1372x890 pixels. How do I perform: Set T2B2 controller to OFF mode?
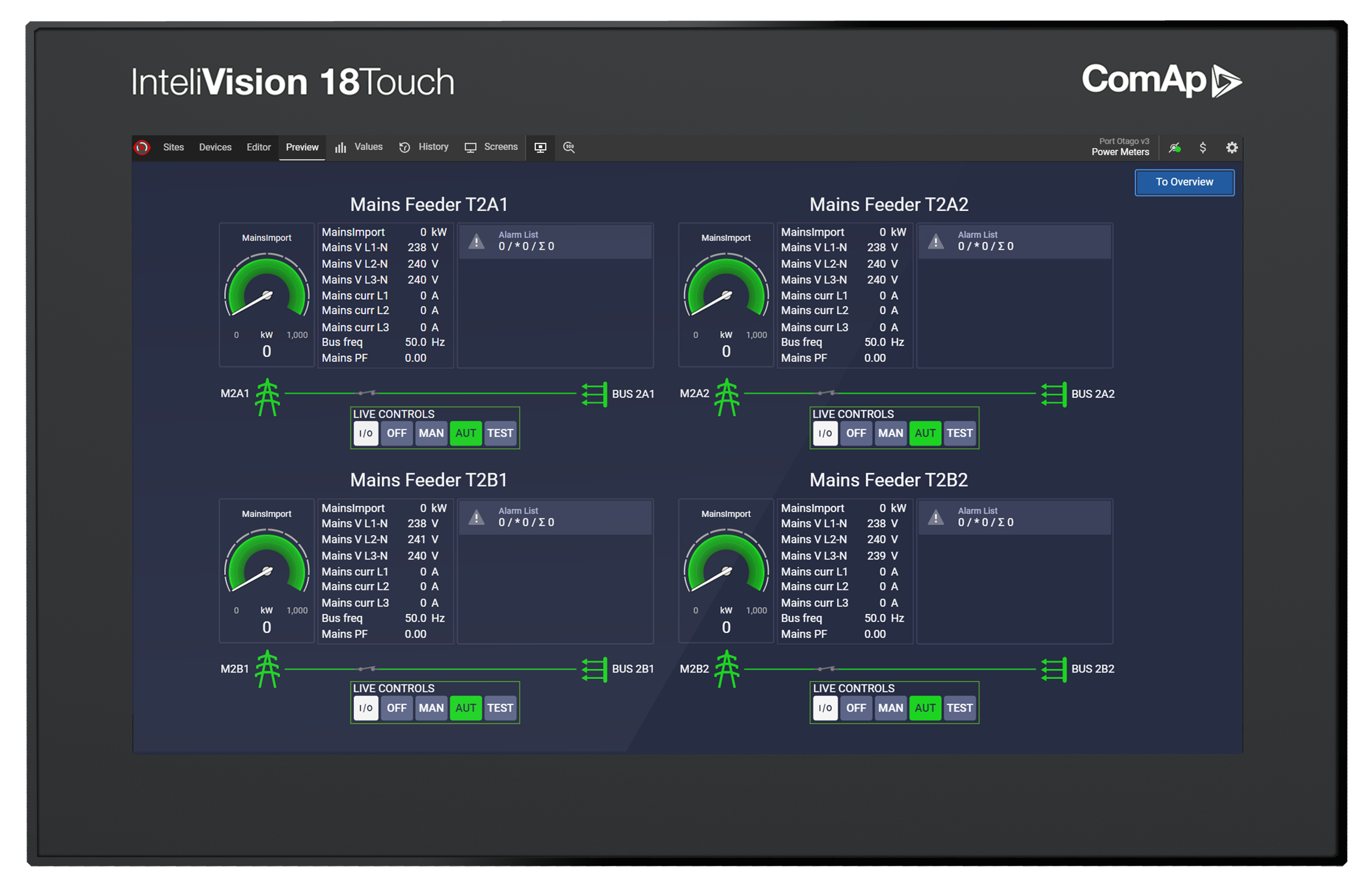[x=856, y=708]
